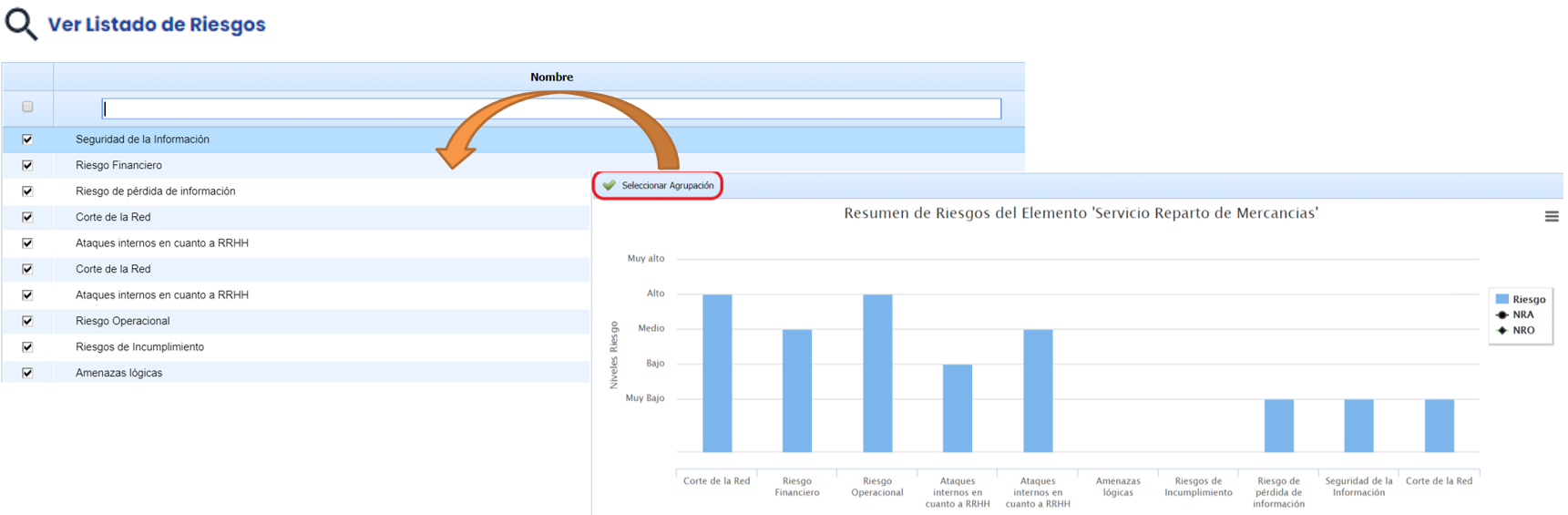Image resolution: width=1568 pixels, height=515 pixels.
Task: Open the chart hamburger context menu
Action: [x=1551, y=217]
